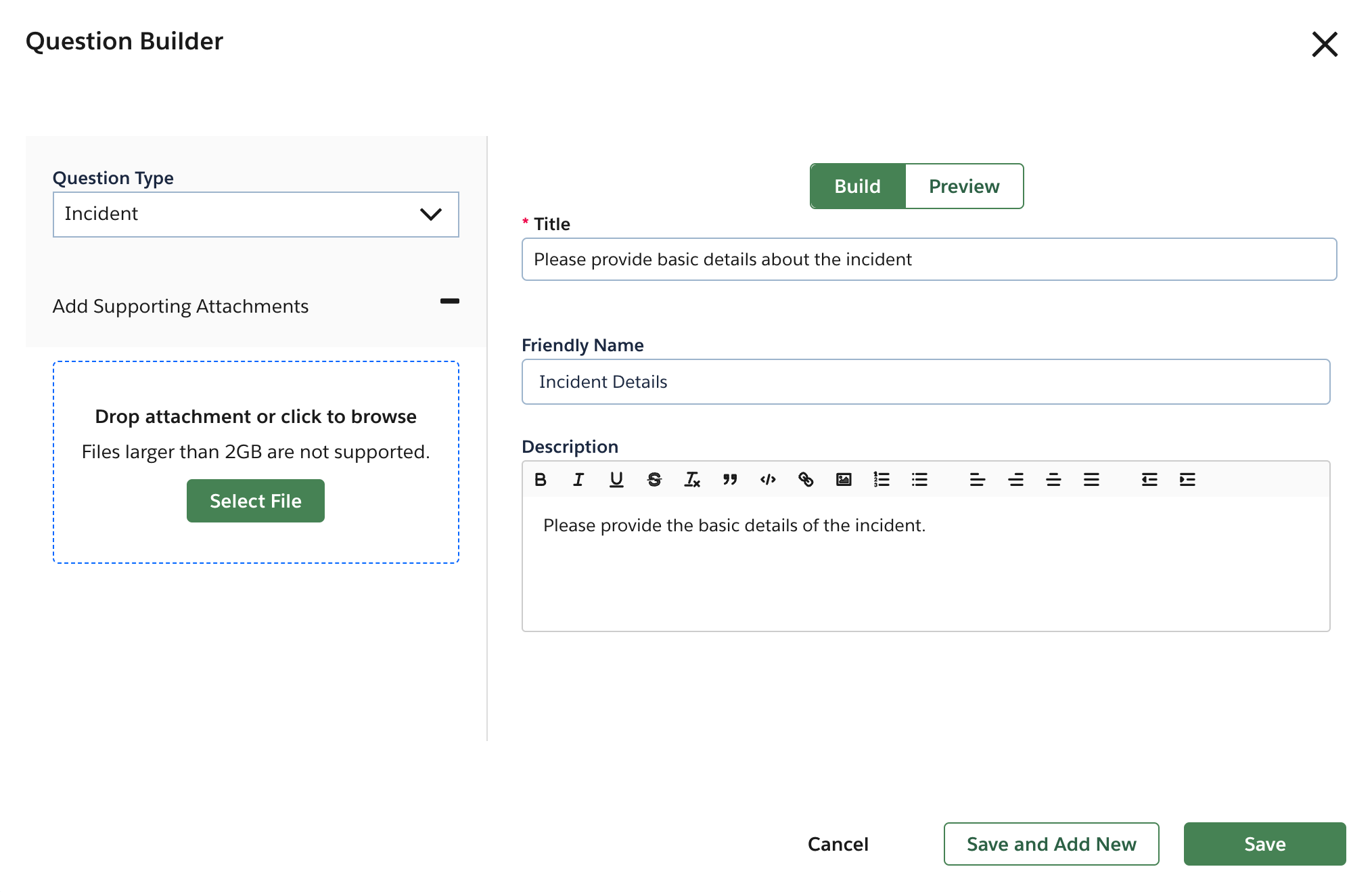Insert a link in the description editor

pyautogui.click(x=806, y=480)
